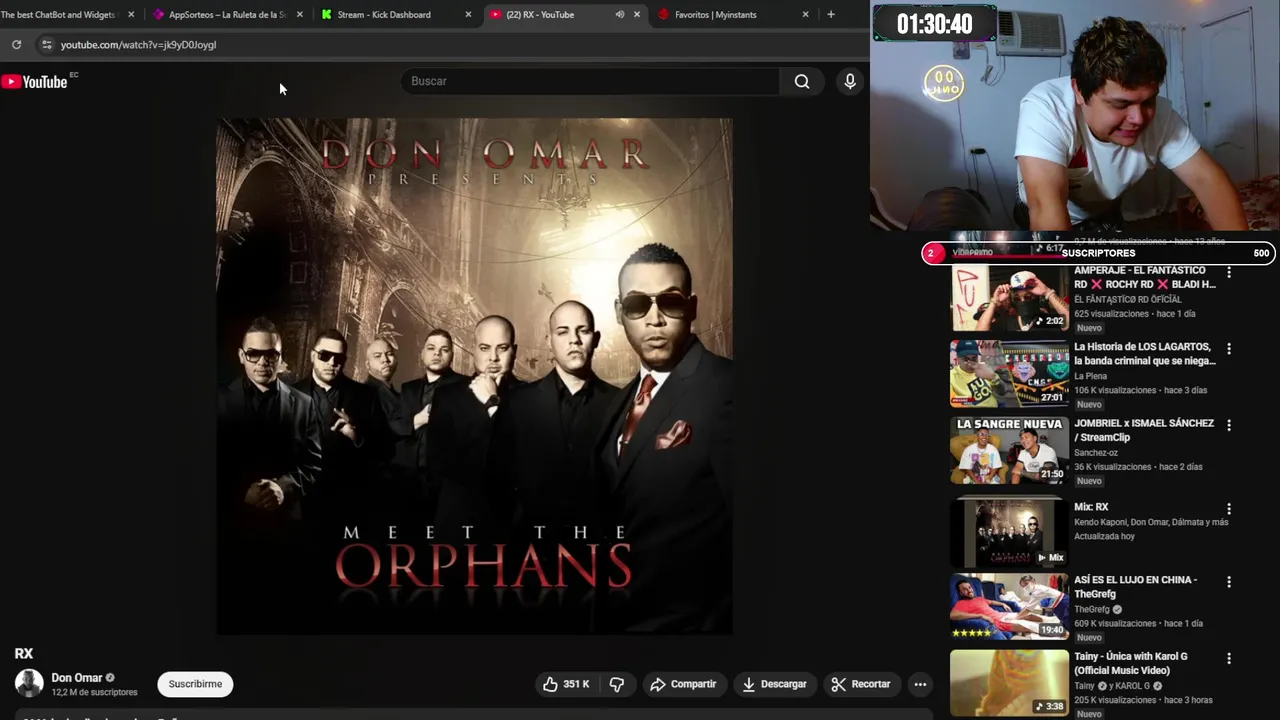Open Mix: RX playlist thumbnail
Image resolution: width=1280 pixels, height=720 pixels.
pos(1009,531)
